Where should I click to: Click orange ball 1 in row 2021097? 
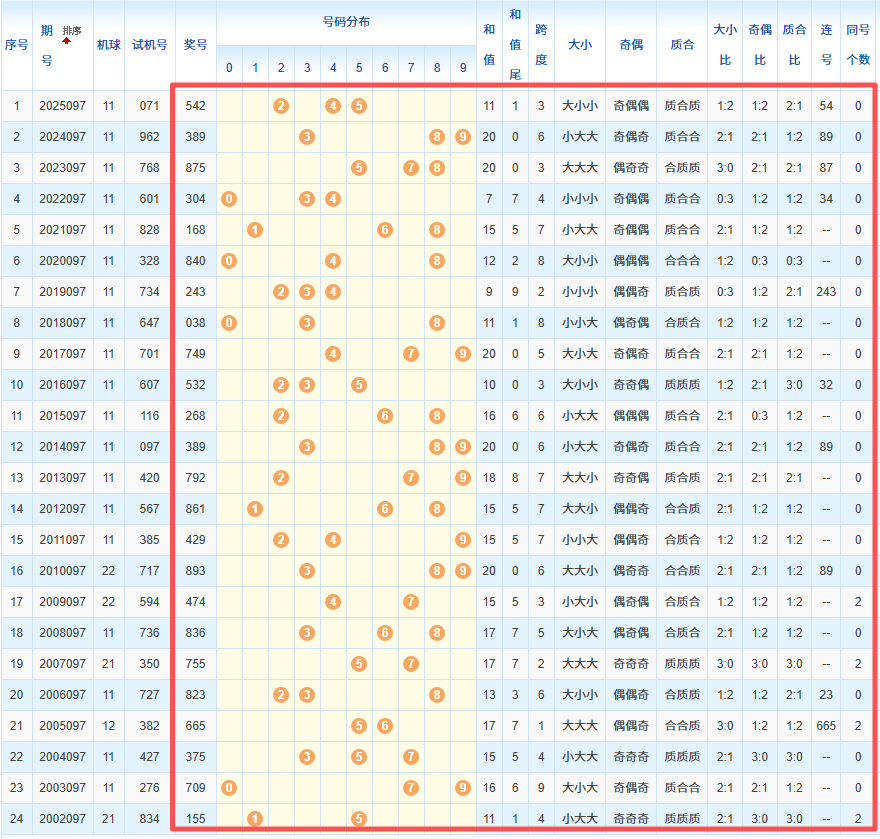[255, 230]
